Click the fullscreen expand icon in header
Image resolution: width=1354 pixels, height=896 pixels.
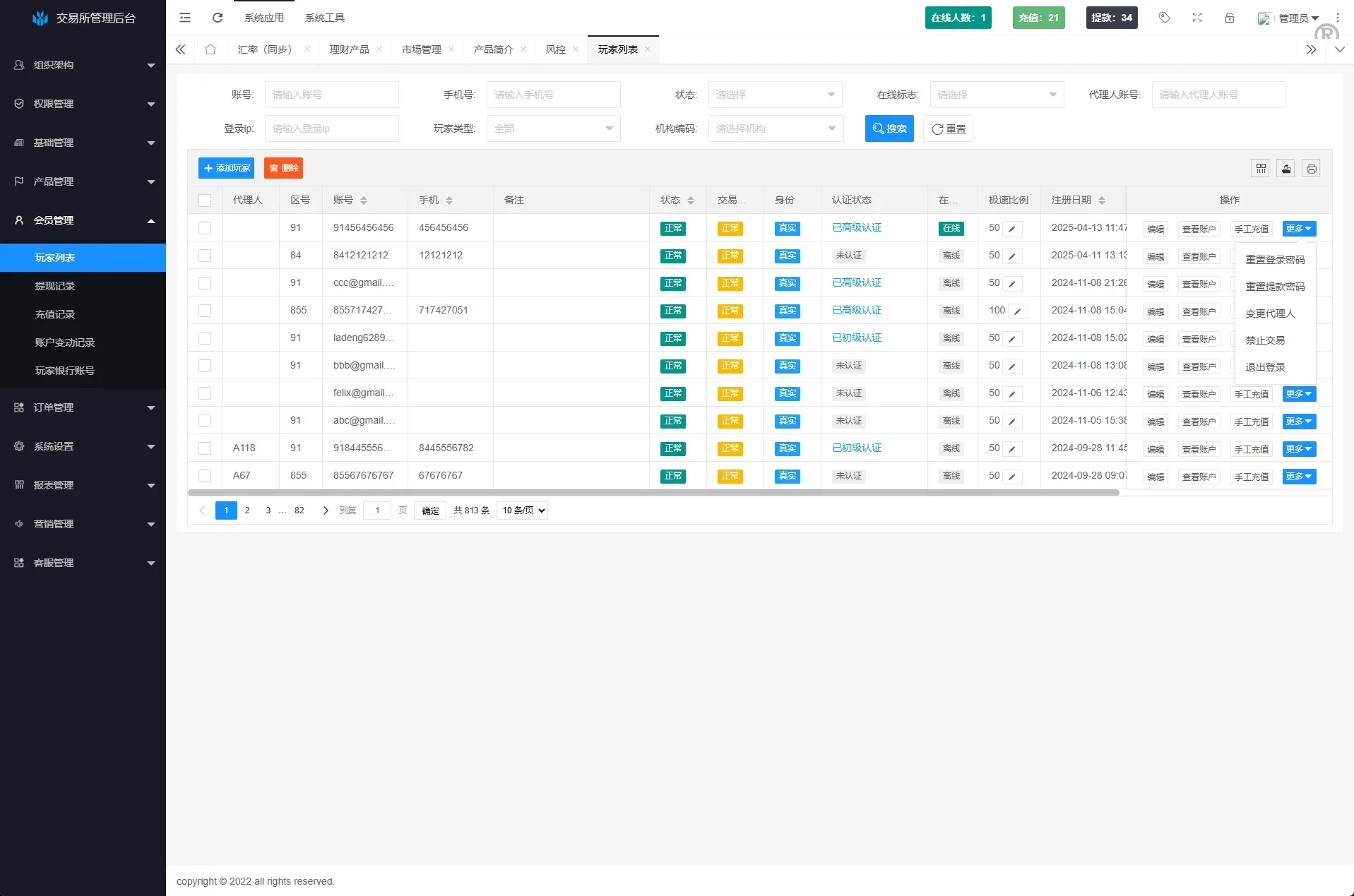click(1196, 18)
